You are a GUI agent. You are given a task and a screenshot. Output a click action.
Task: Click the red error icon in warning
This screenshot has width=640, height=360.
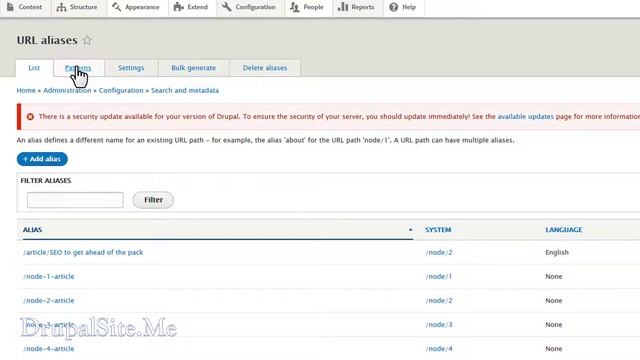click(30, 117)
